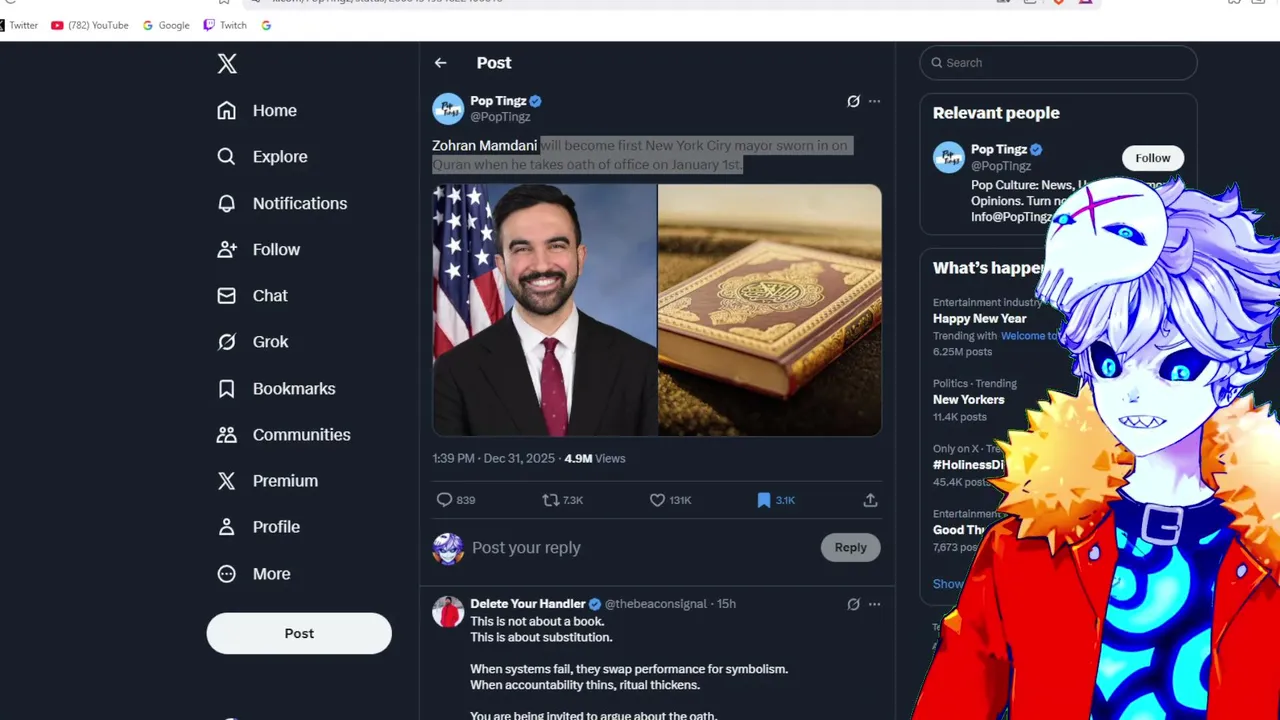Click the Search field
Image resolution: width=1280 pixels, height=720 pixels.
click(x=1058, y=62)
